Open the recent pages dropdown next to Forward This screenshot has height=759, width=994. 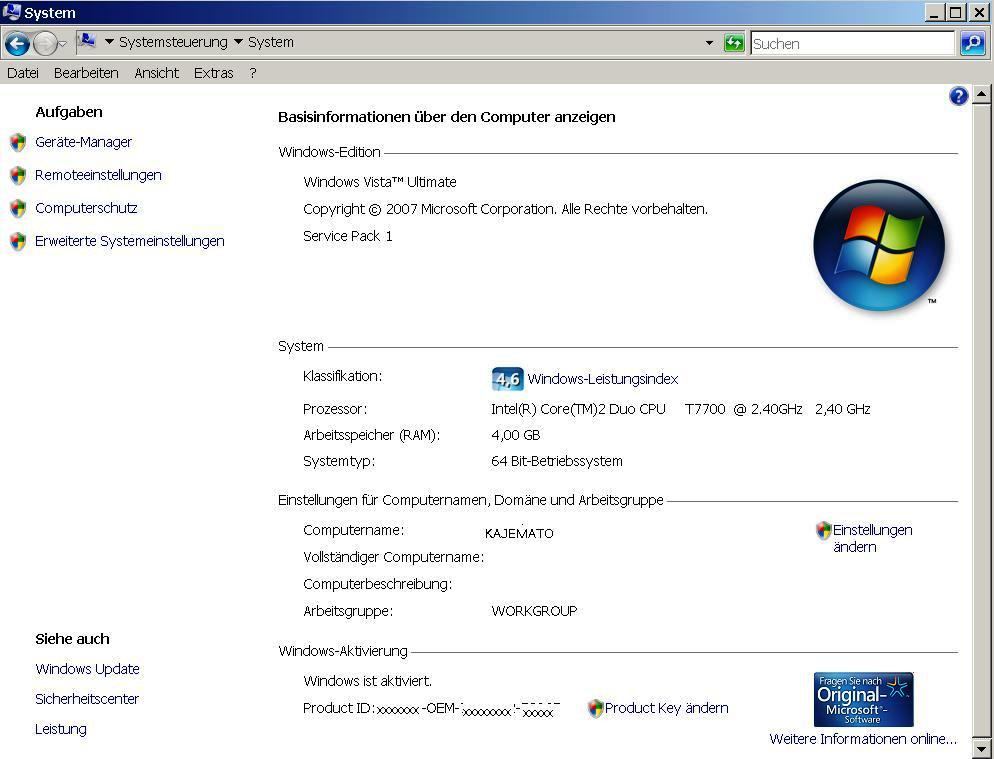62,44
